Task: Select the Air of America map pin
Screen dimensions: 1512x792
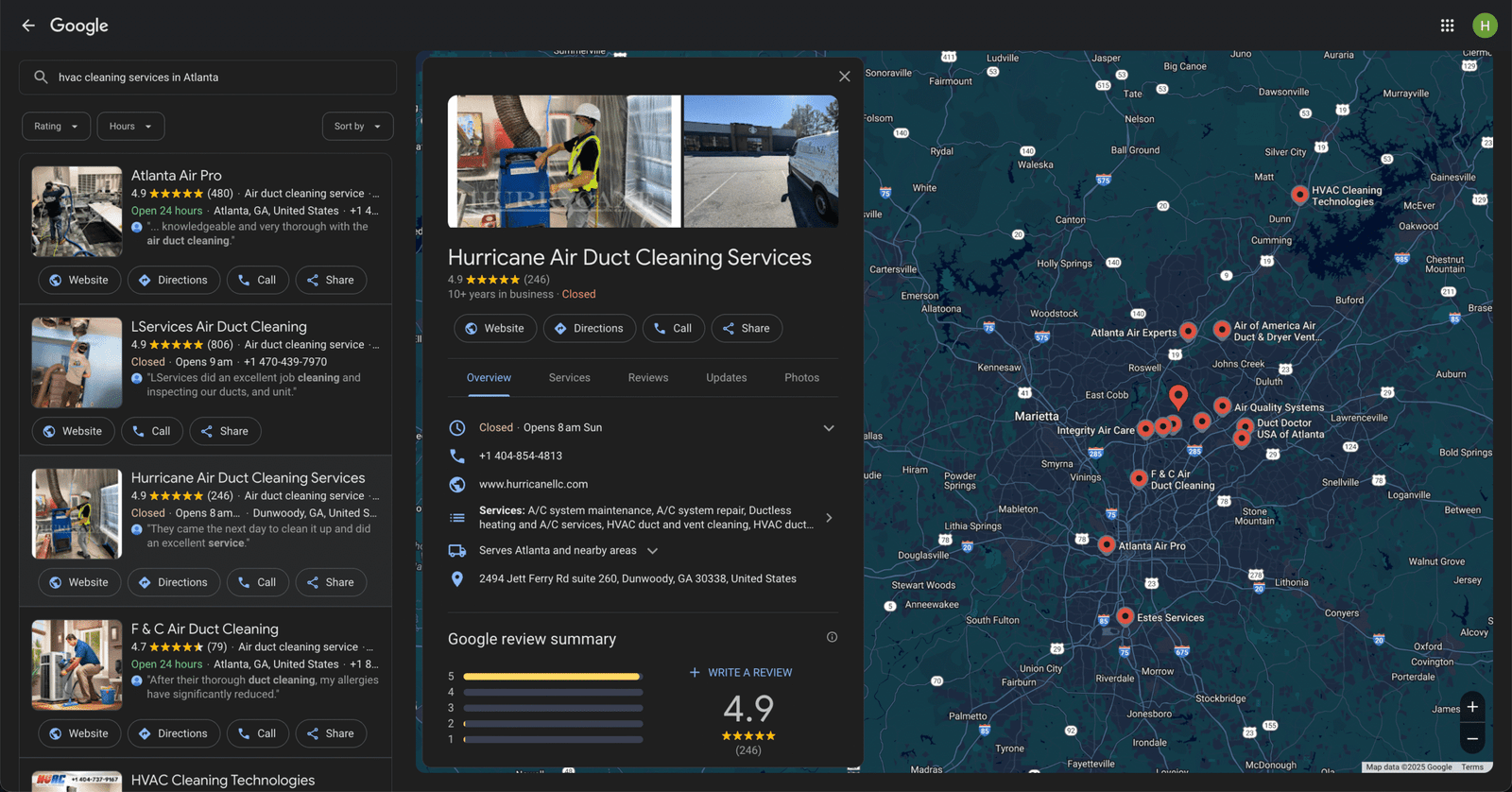Action: 1222,329
